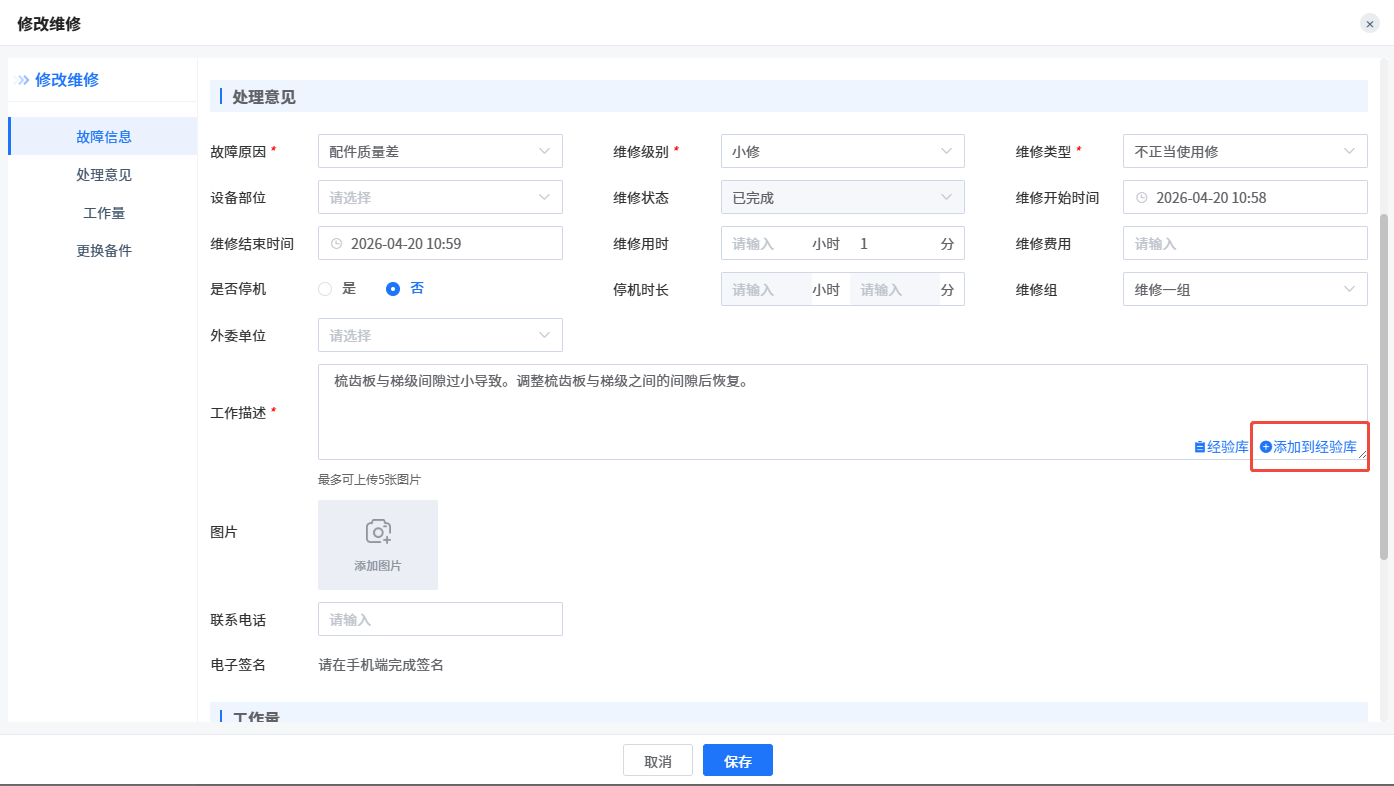Click the 维修用时 hours input
Viewport: 1394px width, 786px height.
pos(766,243)
